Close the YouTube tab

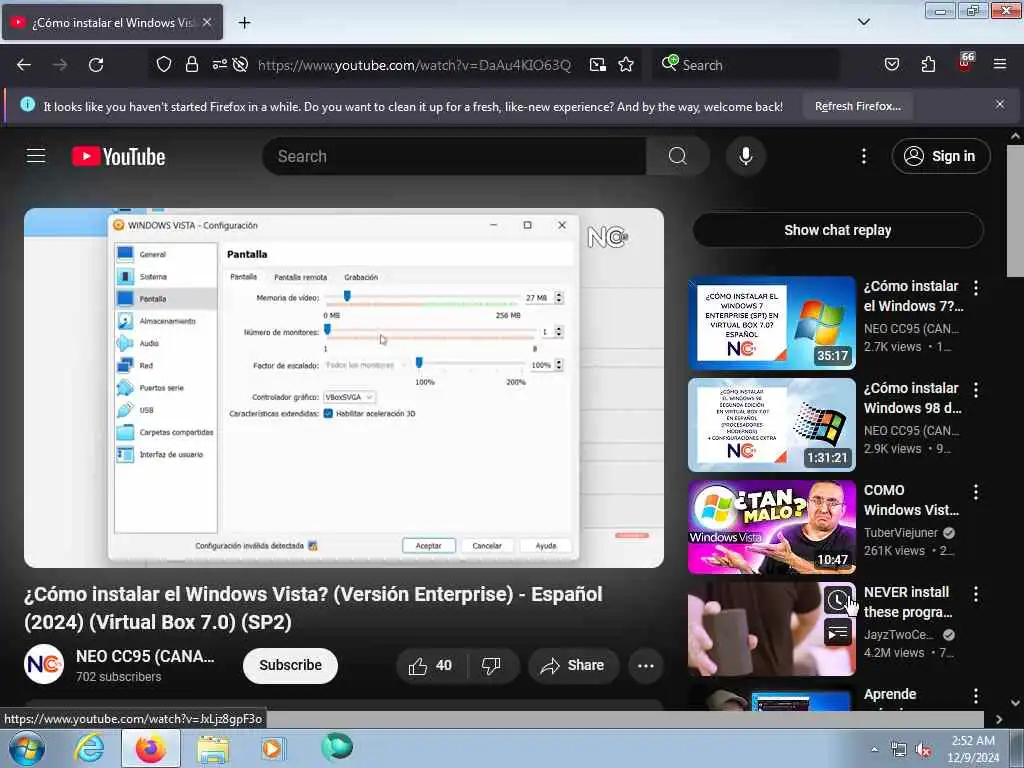[207, 22]
